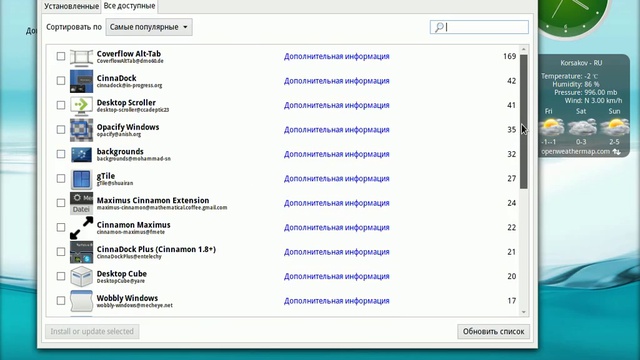This screenshot has height=360, width=640.
Task: Click the Wobbly Windows extension icon
Action: [x=81, y=301]
